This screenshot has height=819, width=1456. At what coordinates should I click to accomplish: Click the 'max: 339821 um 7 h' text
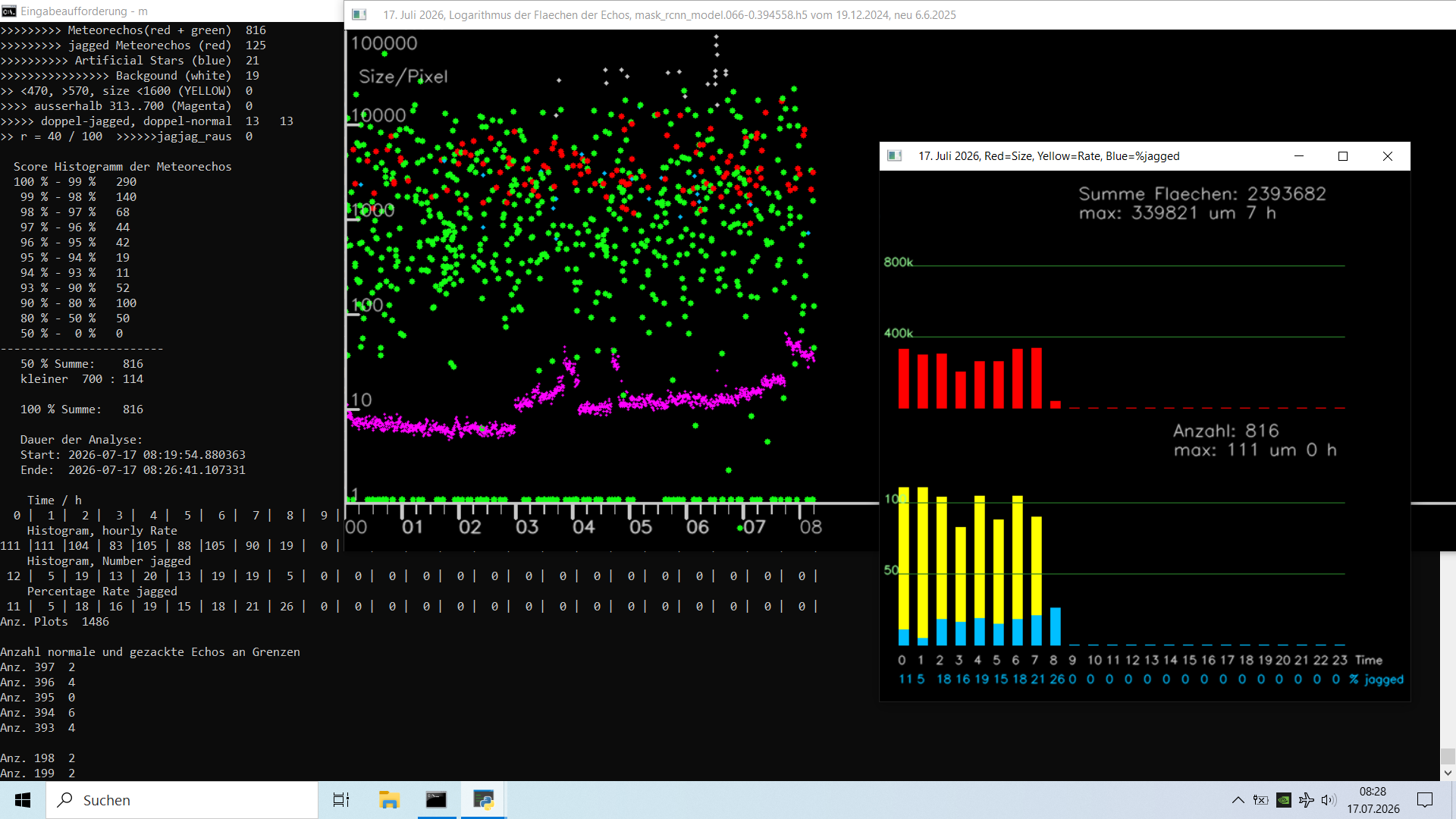[x=1178, y=213]
